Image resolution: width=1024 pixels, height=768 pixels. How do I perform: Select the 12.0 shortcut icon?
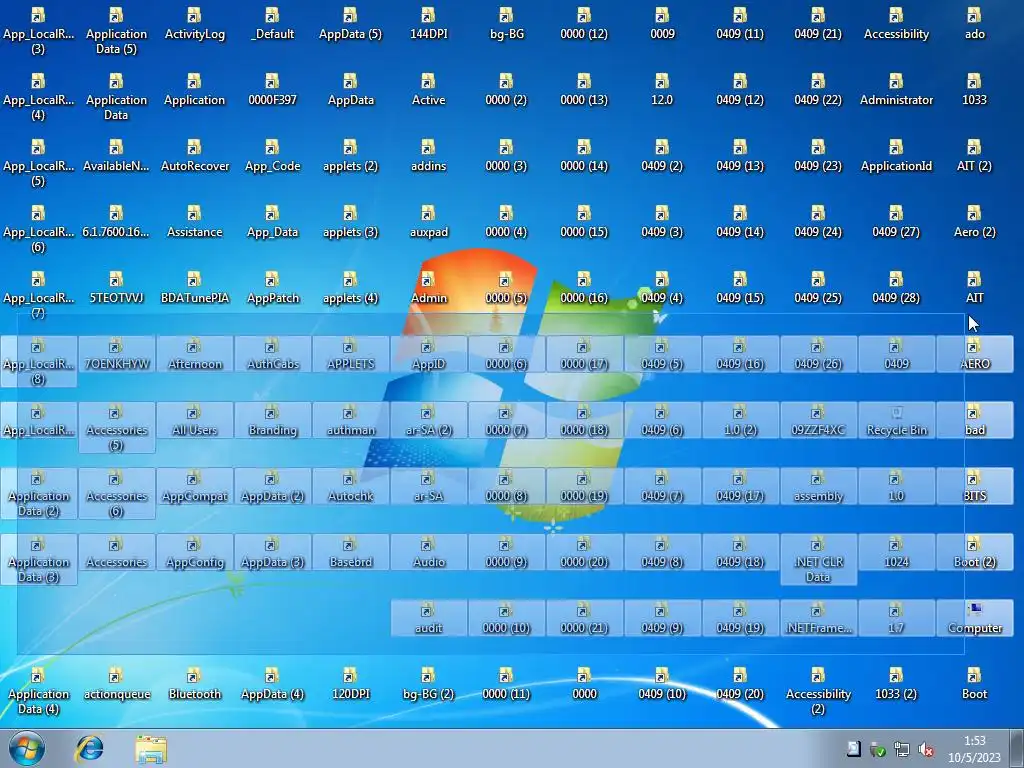click(662, 91)
